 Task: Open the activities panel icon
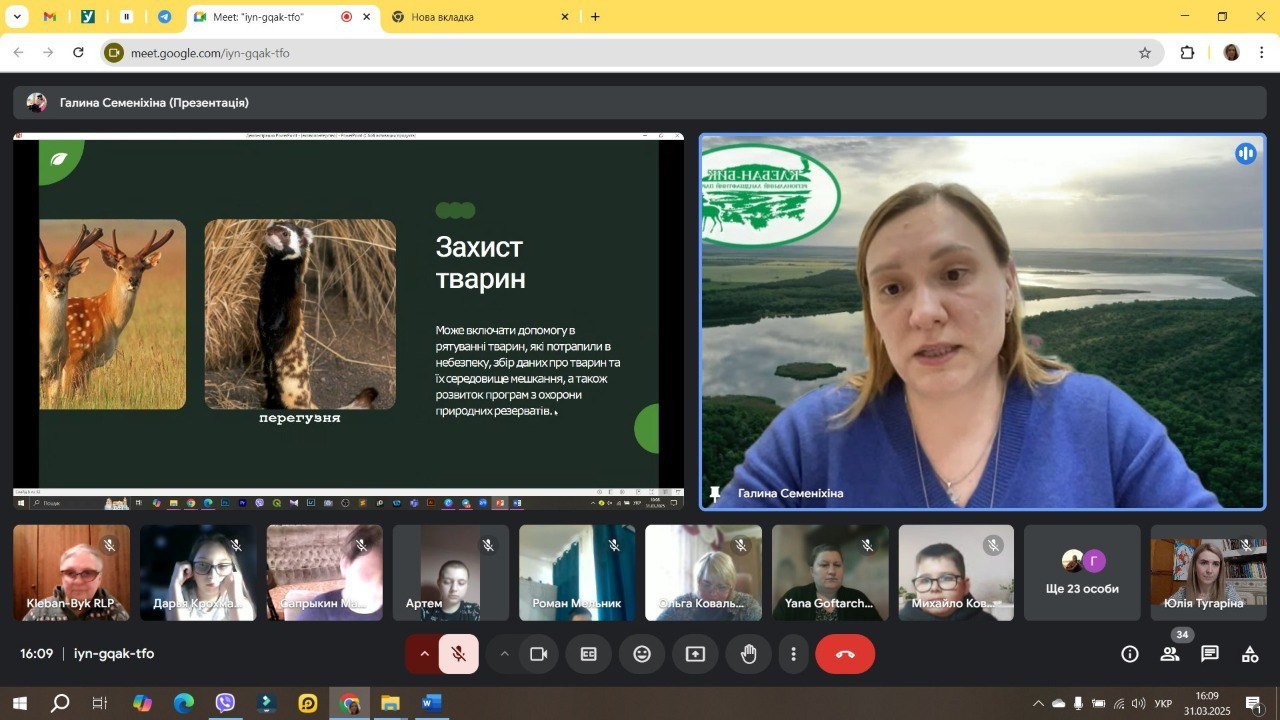1250,654
